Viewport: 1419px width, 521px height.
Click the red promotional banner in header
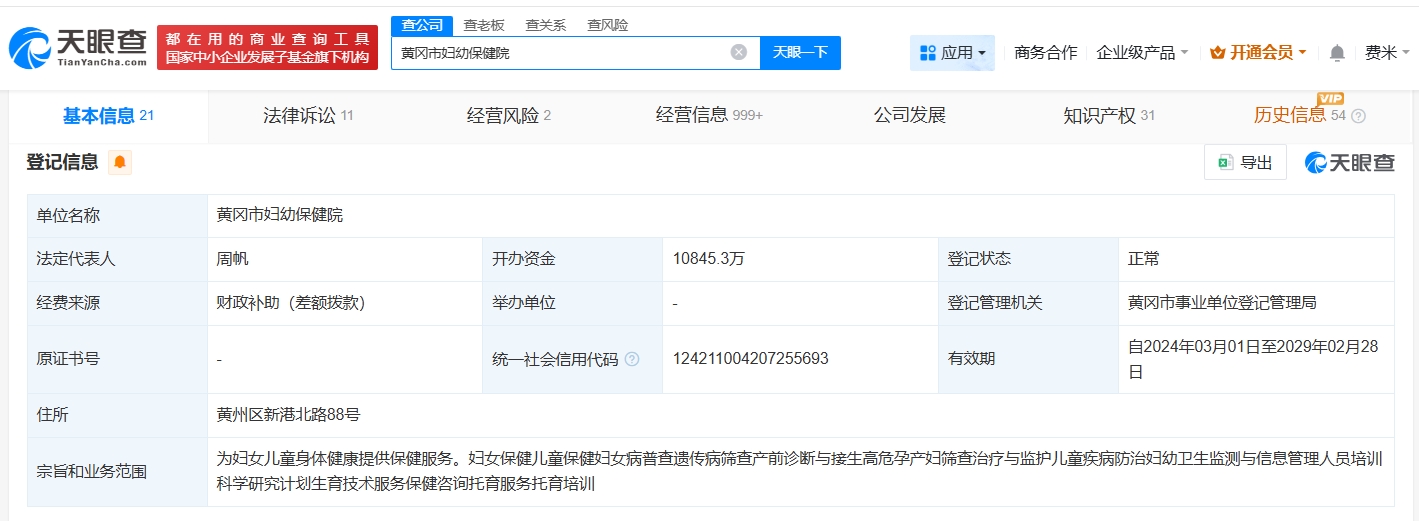pos(267,47)
